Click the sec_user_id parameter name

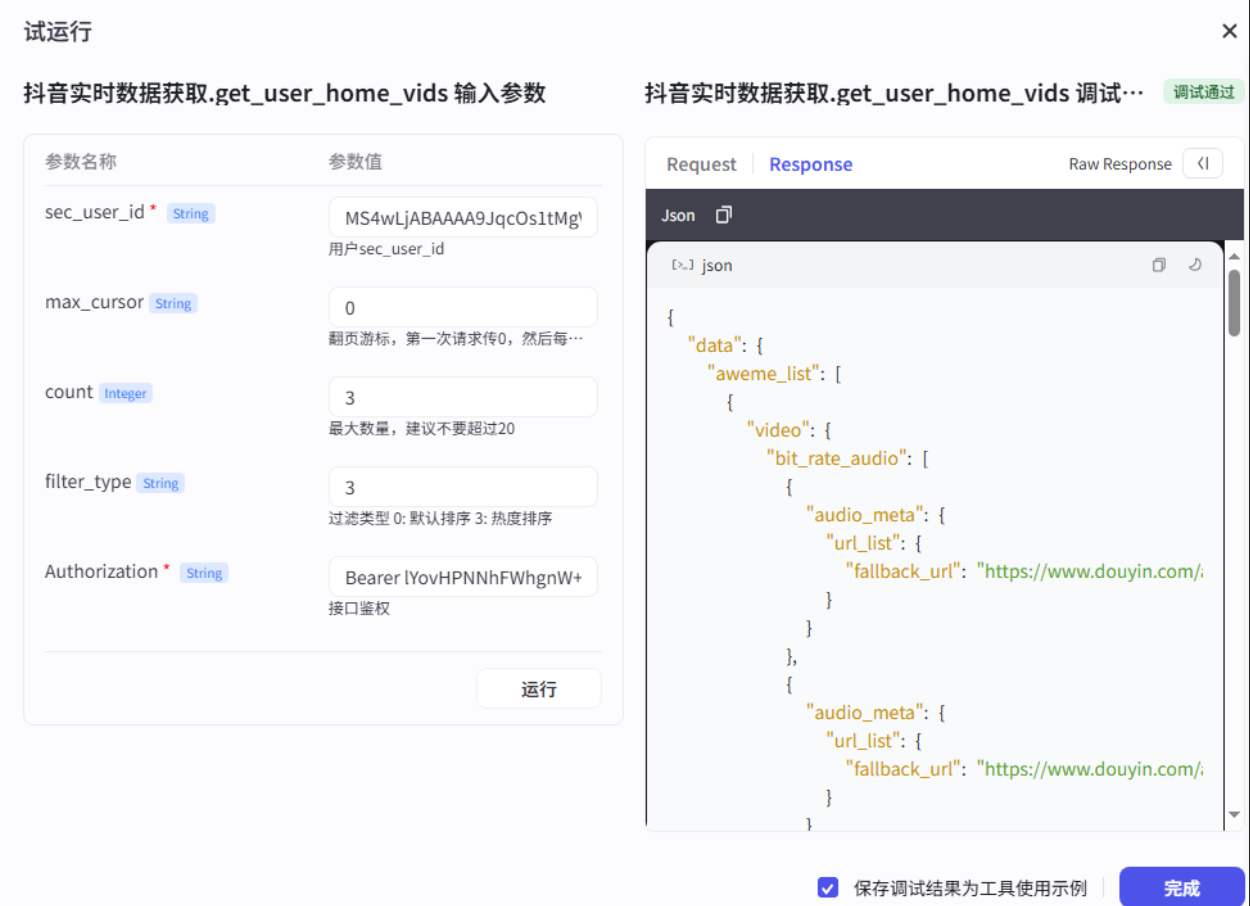95,212
